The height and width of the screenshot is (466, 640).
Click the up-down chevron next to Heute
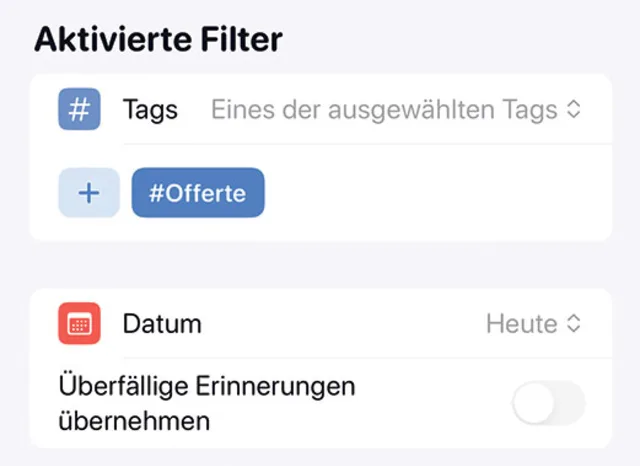(573, 324)
